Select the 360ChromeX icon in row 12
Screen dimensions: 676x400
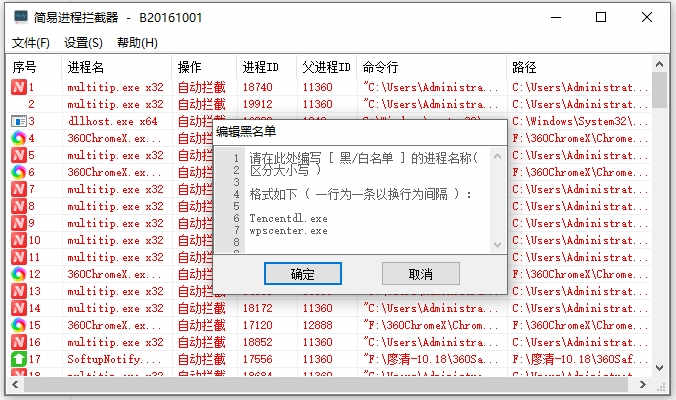[x=19, y=274]
